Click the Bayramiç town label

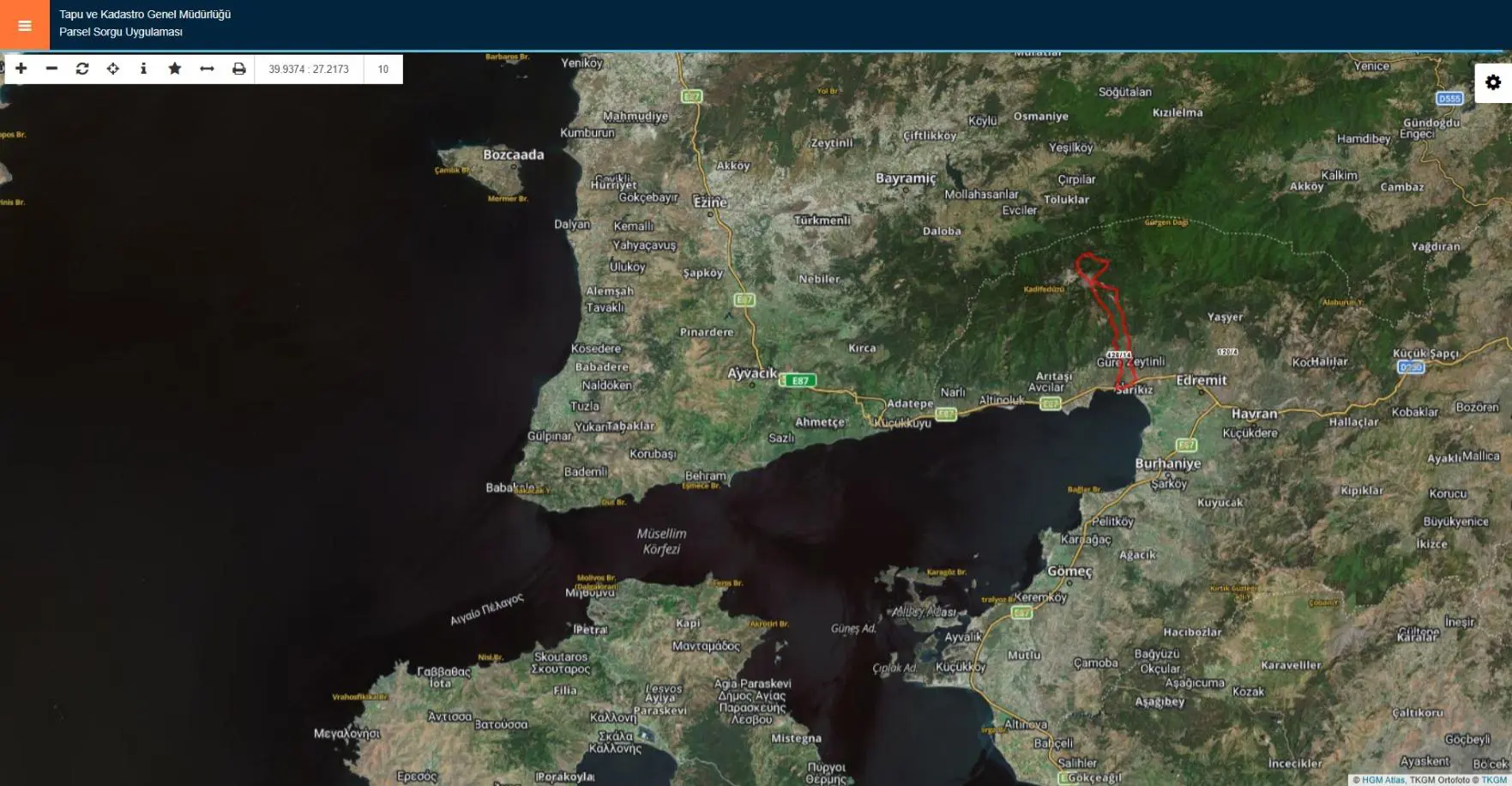coord(906,178)
